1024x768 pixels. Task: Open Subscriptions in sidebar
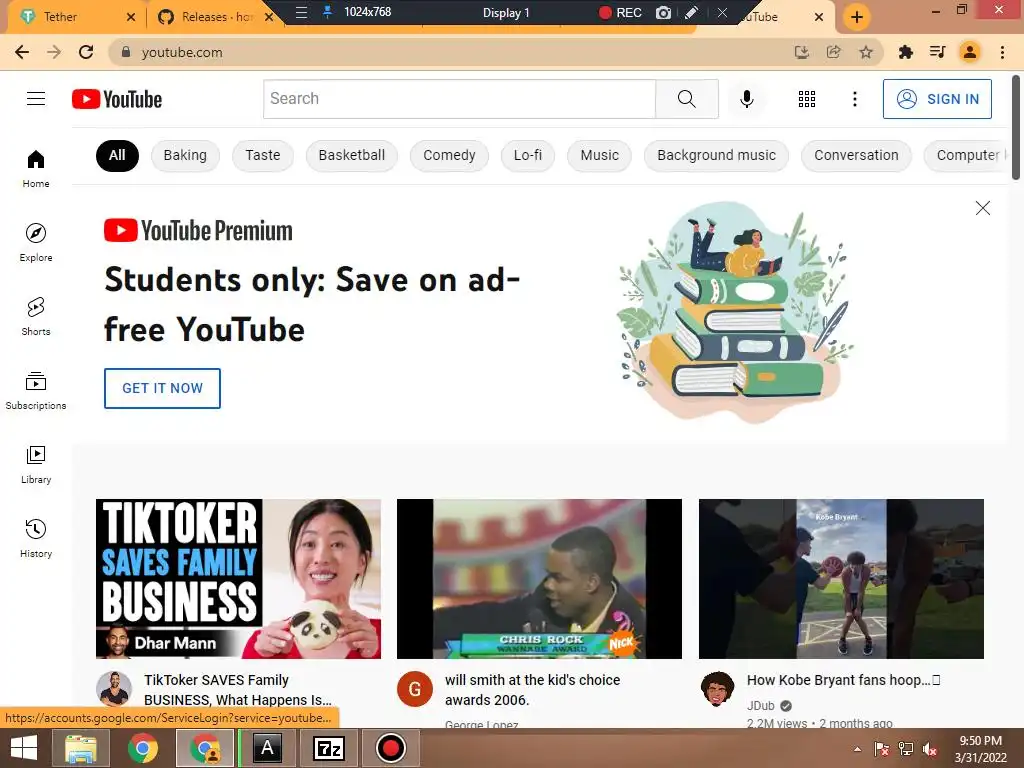[x=36, y=390]
